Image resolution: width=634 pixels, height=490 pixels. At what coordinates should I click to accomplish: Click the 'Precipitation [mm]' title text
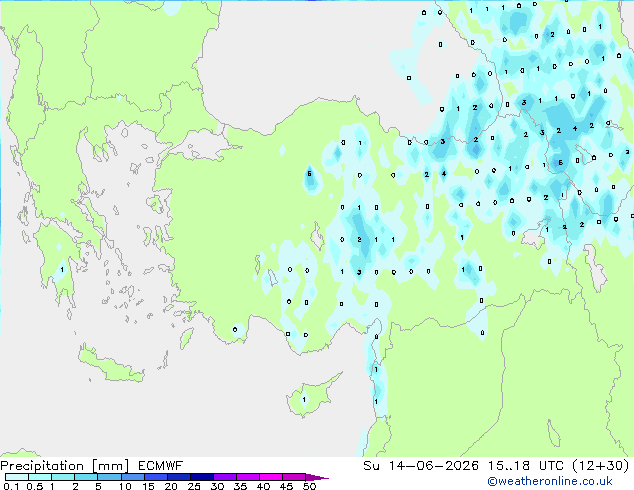65,466
